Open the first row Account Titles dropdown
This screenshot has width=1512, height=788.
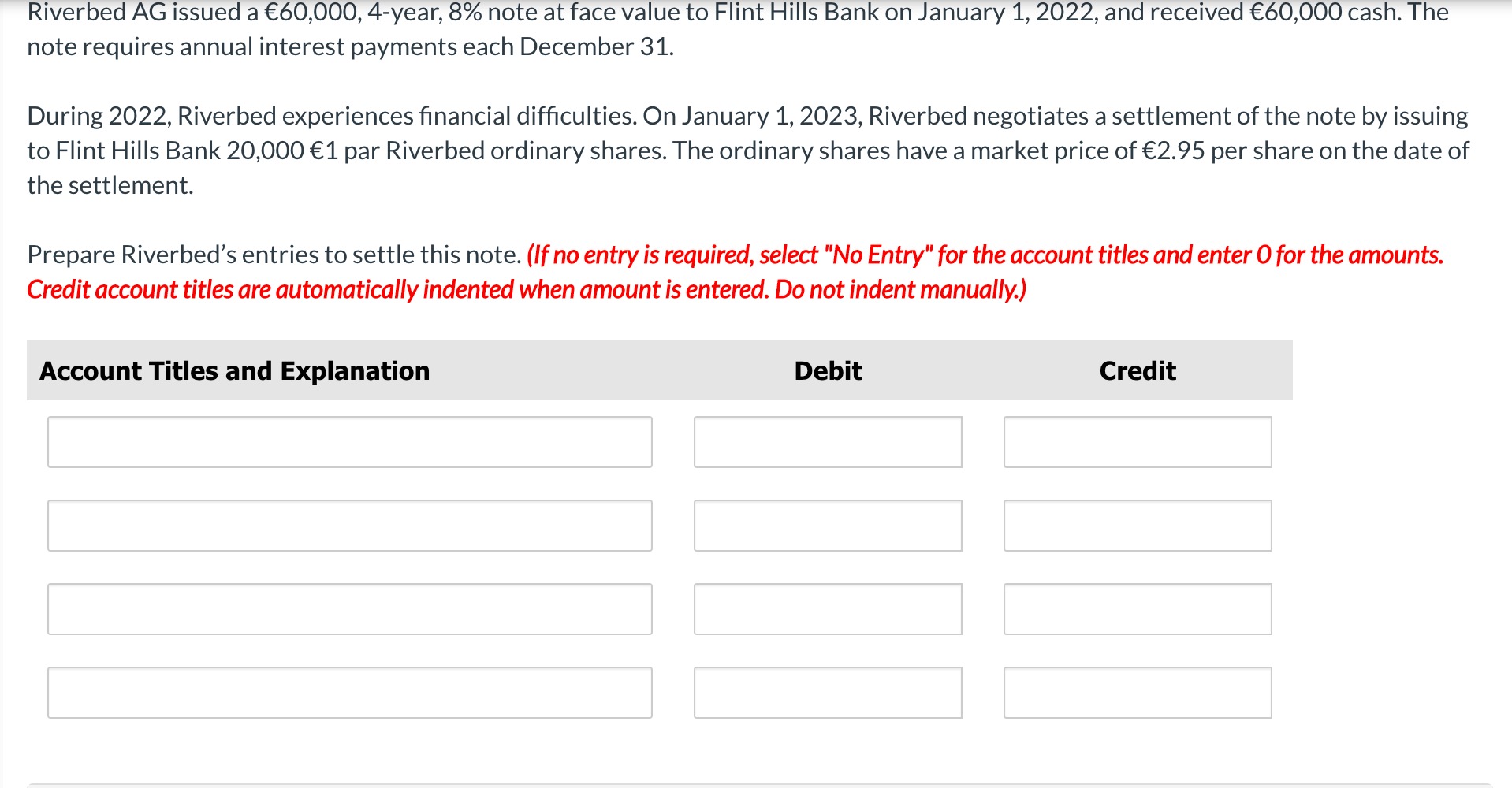[349, 442]
